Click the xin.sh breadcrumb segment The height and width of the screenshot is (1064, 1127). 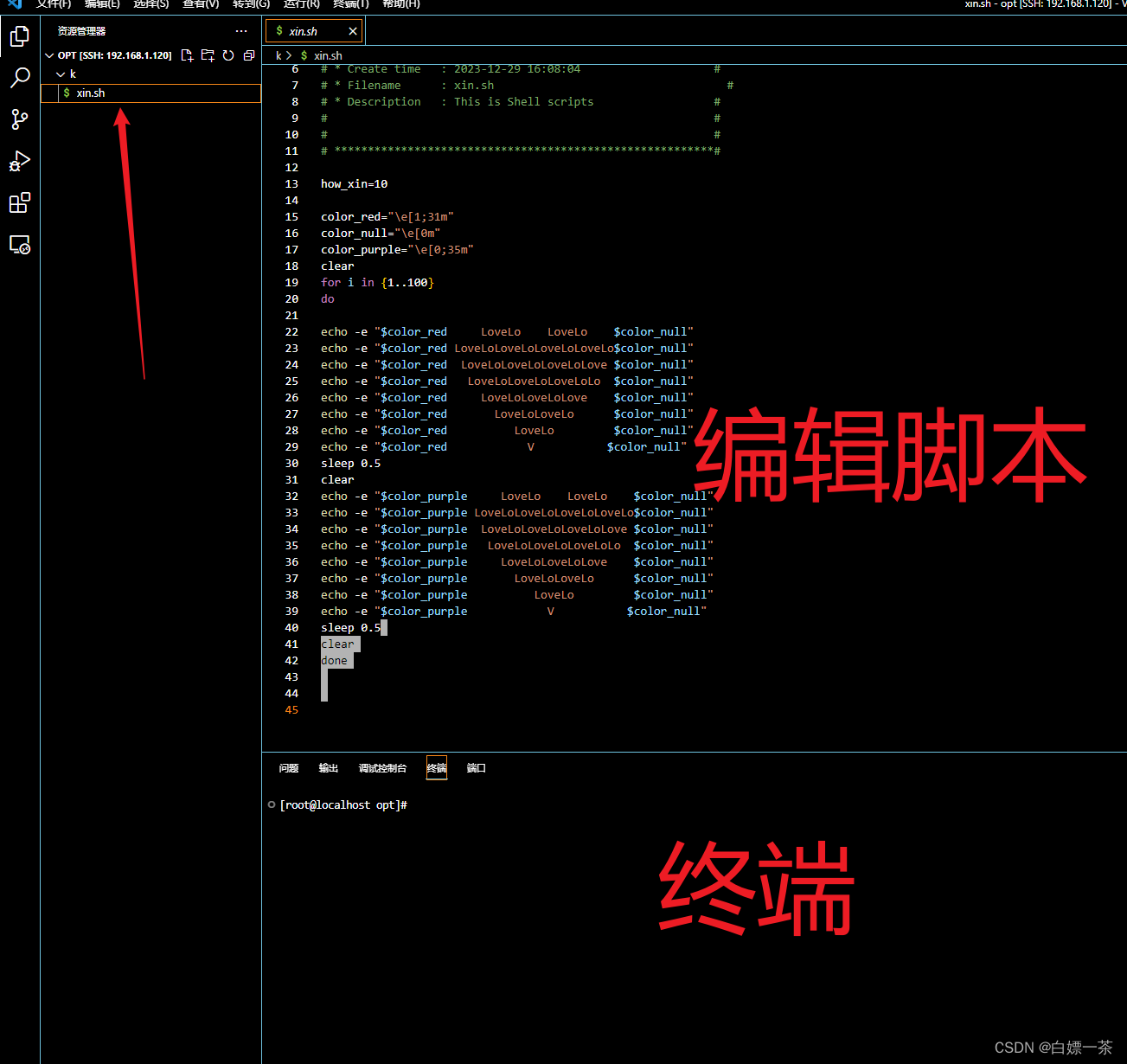pos(328,55)
